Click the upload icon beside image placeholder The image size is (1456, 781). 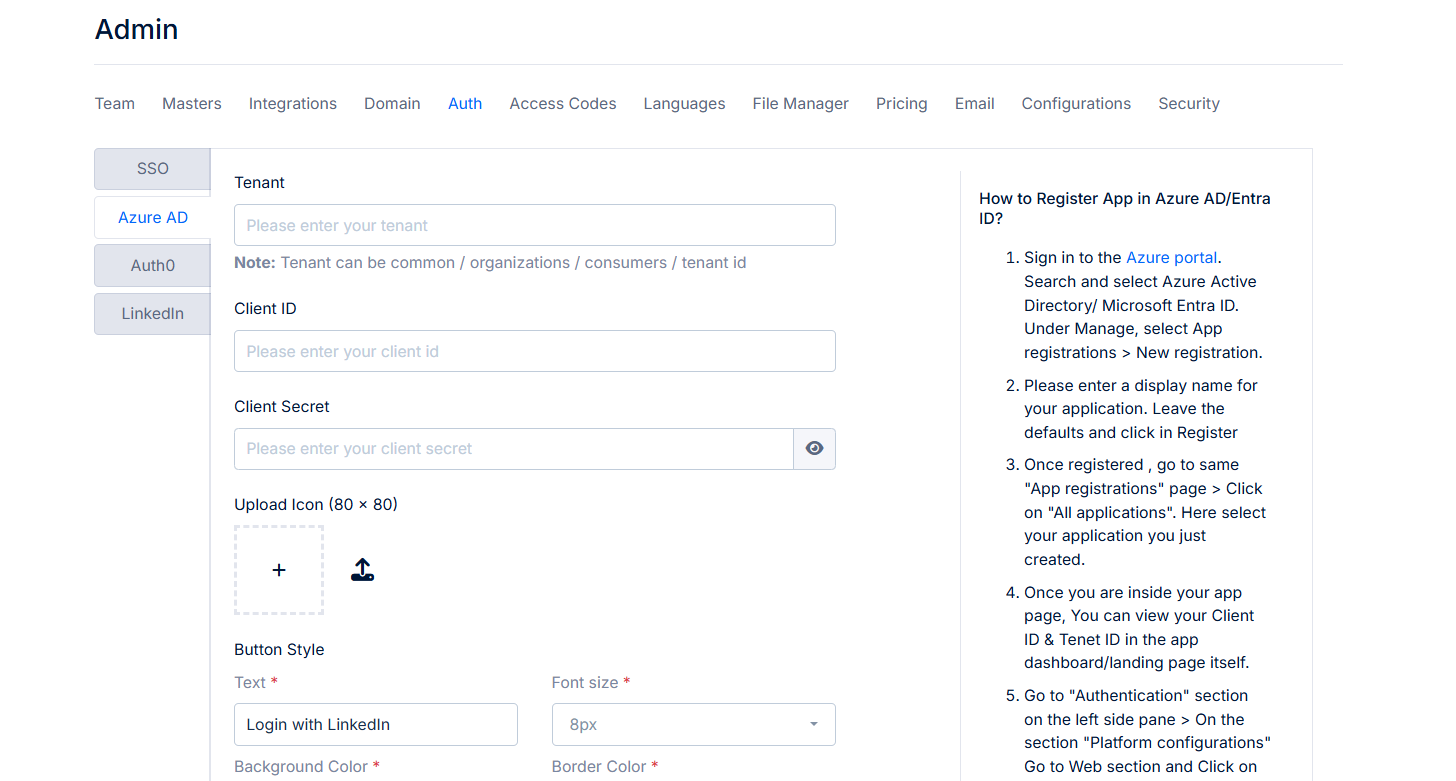[x=362, y=570]
